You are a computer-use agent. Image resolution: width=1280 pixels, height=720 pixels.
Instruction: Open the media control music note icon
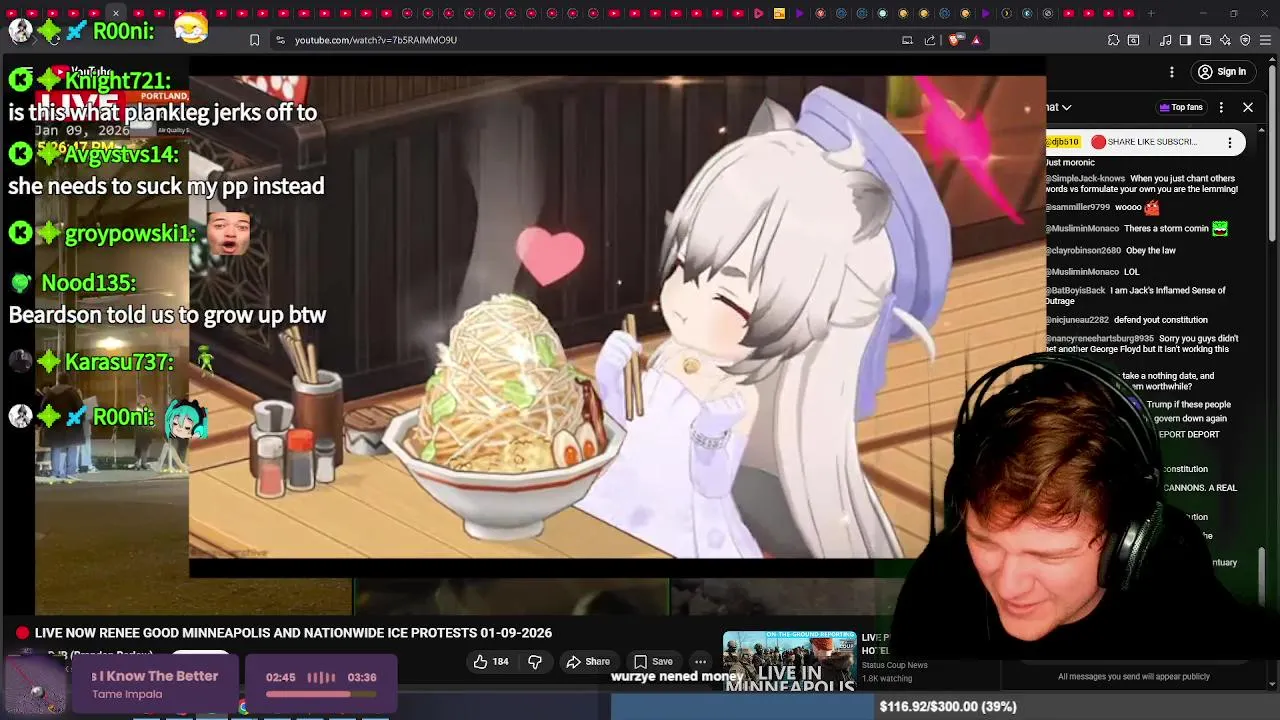1166,40
